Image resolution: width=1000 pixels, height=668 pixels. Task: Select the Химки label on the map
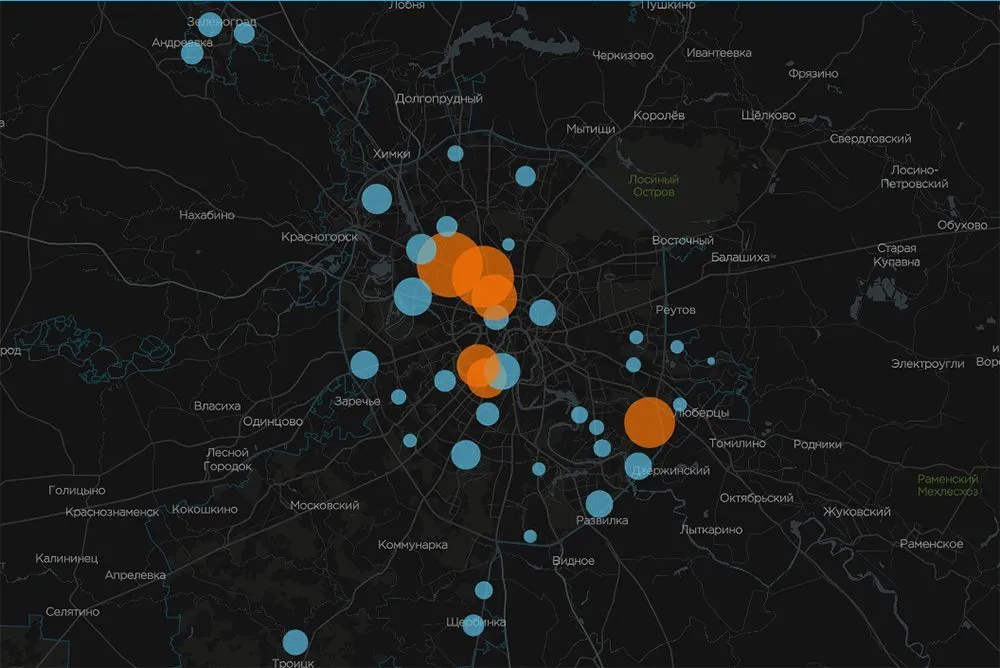tap(392, 154)
